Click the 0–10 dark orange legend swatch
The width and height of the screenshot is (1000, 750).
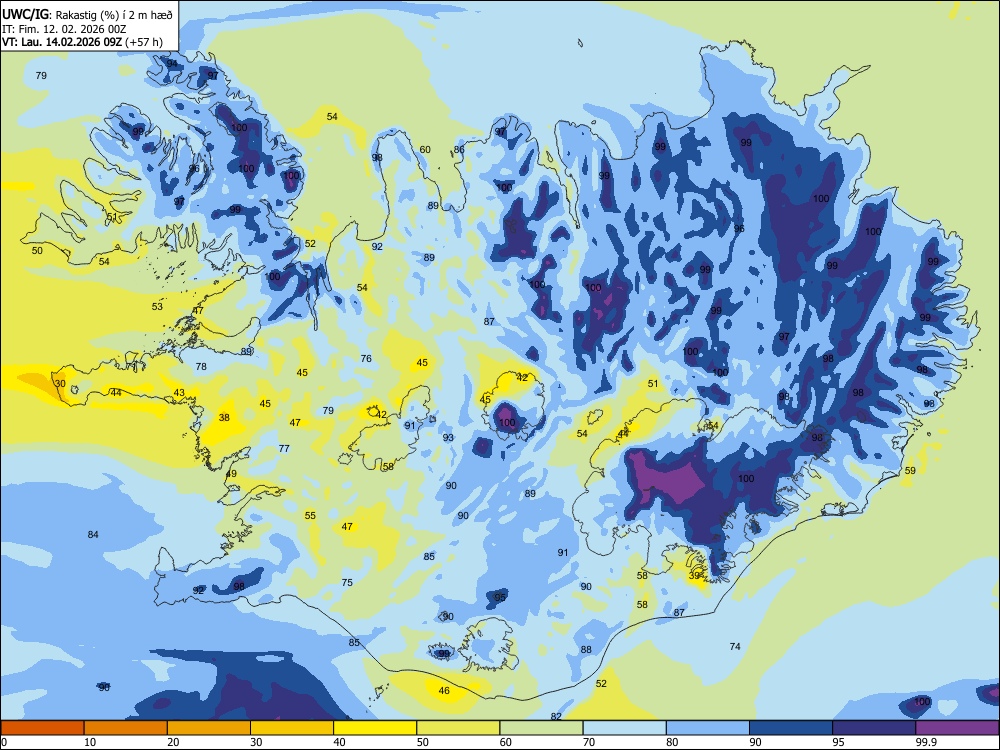(x=42, y=728)
